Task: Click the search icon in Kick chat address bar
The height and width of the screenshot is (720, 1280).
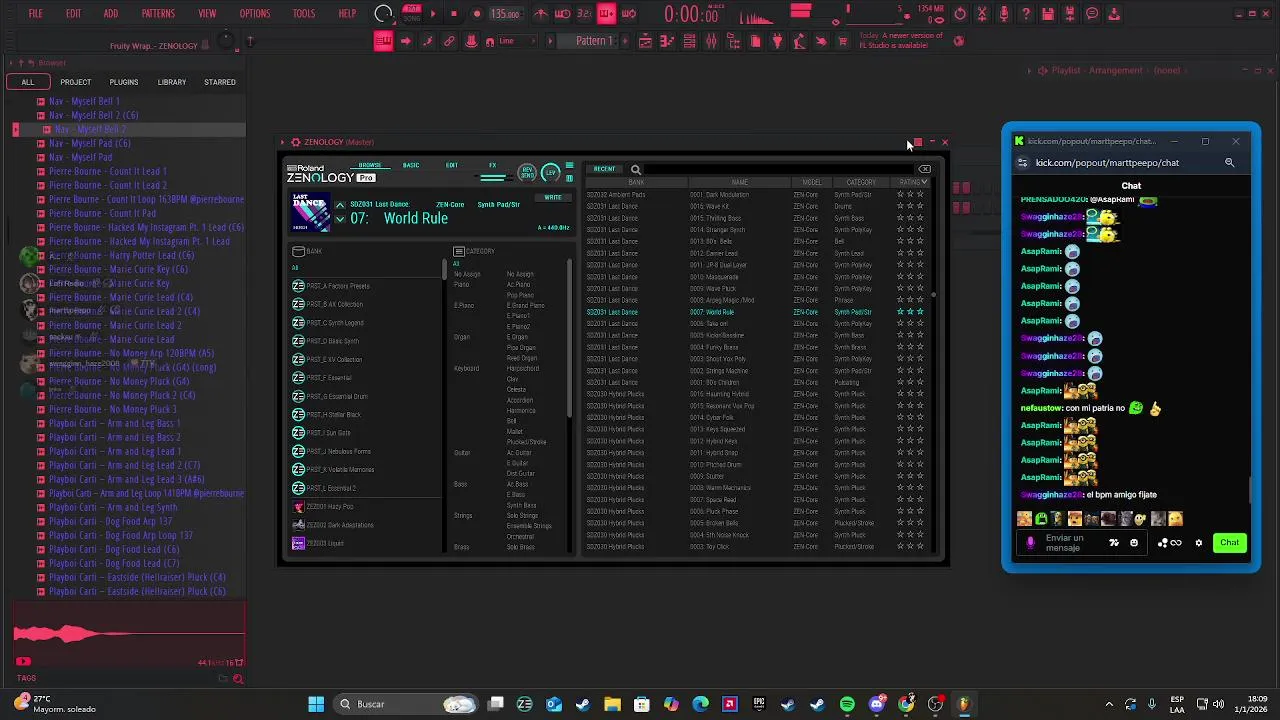Action: click(1230, 163)
